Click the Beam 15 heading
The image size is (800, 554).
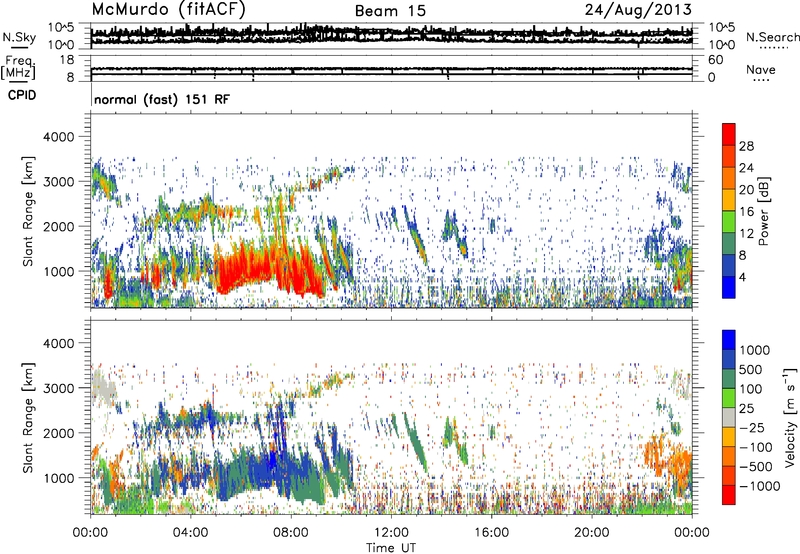390,11
